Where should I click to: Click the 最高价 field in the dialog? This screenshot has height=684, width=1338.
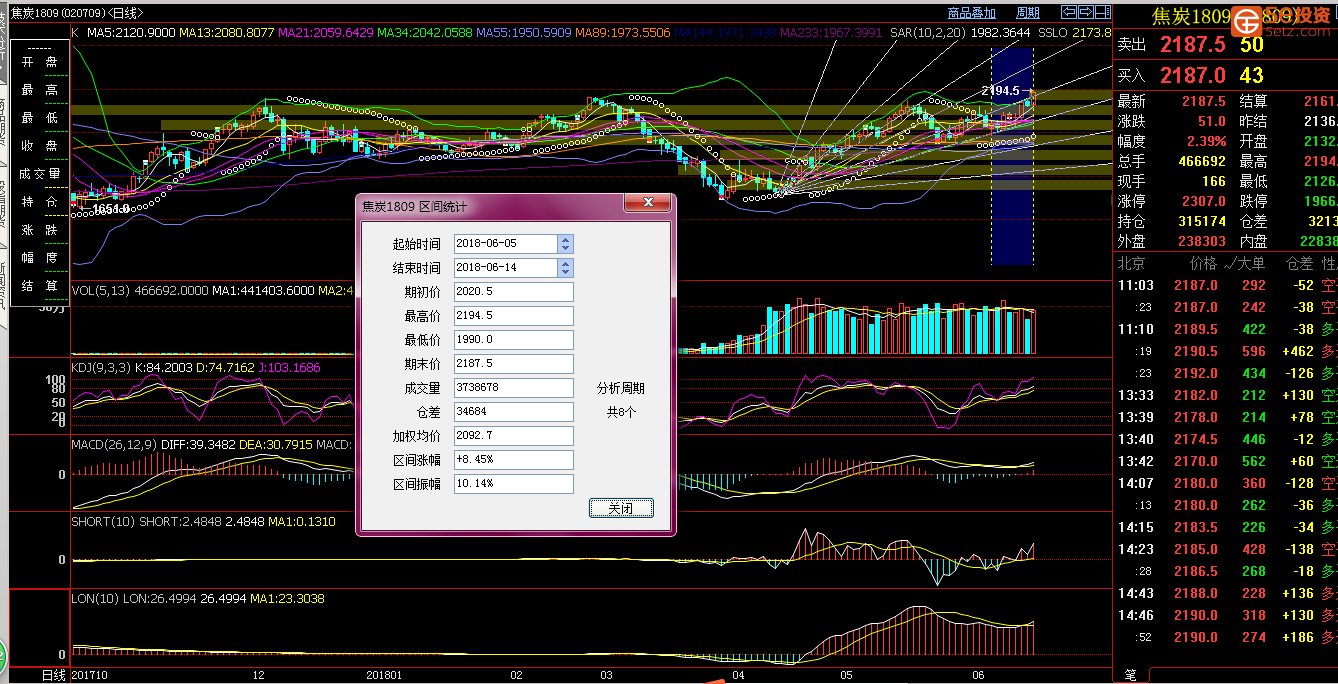(514, 316)
